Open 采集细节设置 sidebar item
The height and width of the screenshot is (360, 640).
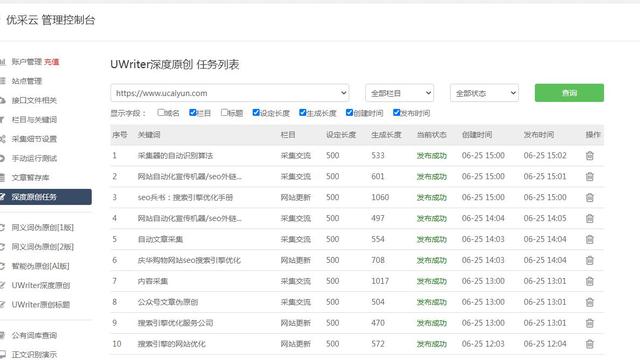34,139
